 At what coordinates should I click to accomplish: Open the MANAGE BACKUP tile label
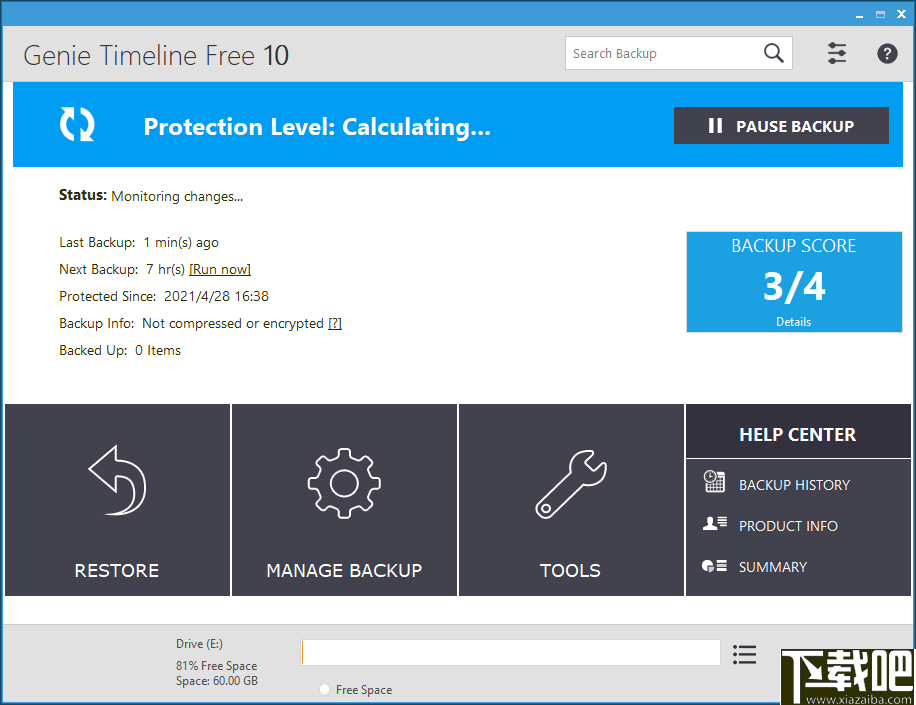(344, 571)
